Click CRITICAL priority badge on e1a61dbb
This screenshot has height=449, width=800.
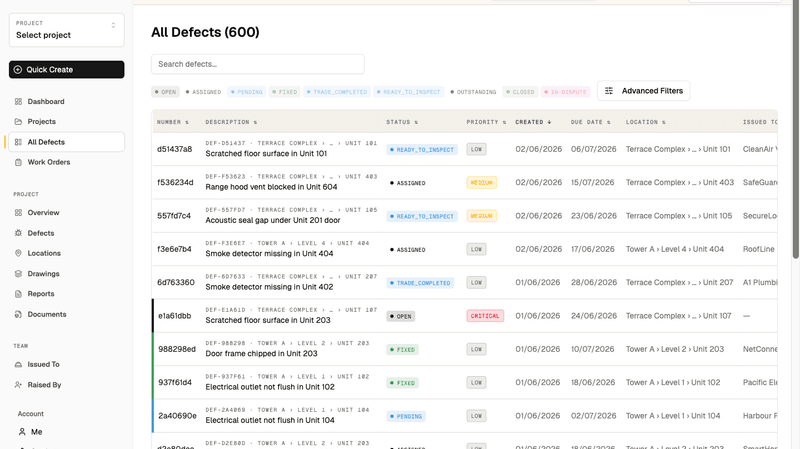pos(485,316)
